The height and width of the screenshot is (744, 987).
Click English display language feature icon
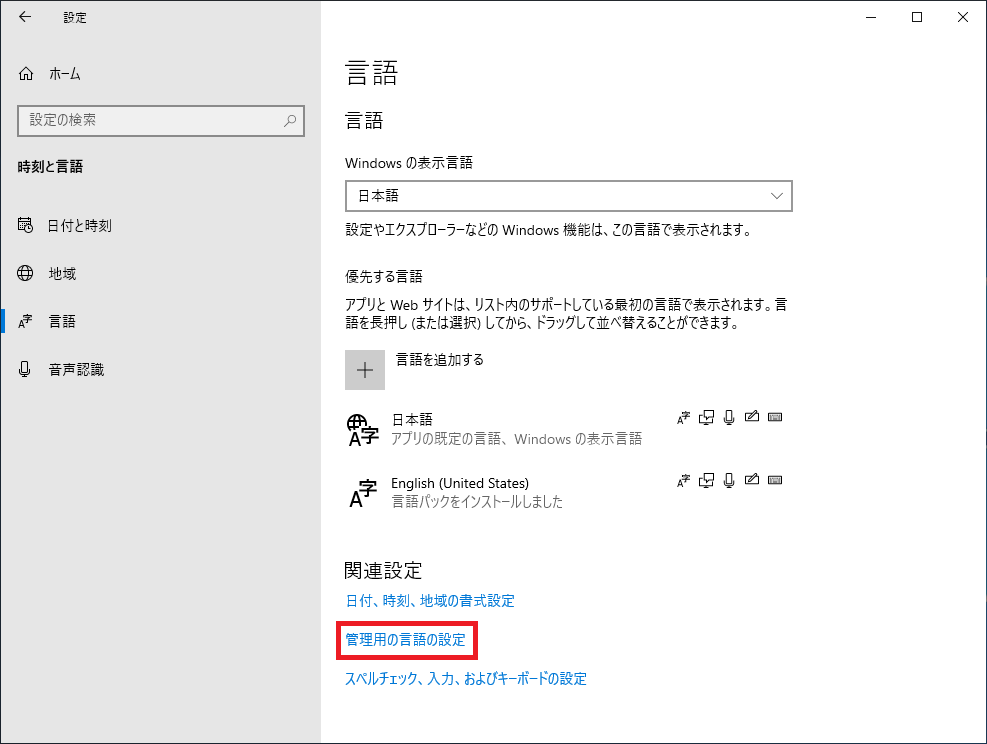[x=684, y=481]
